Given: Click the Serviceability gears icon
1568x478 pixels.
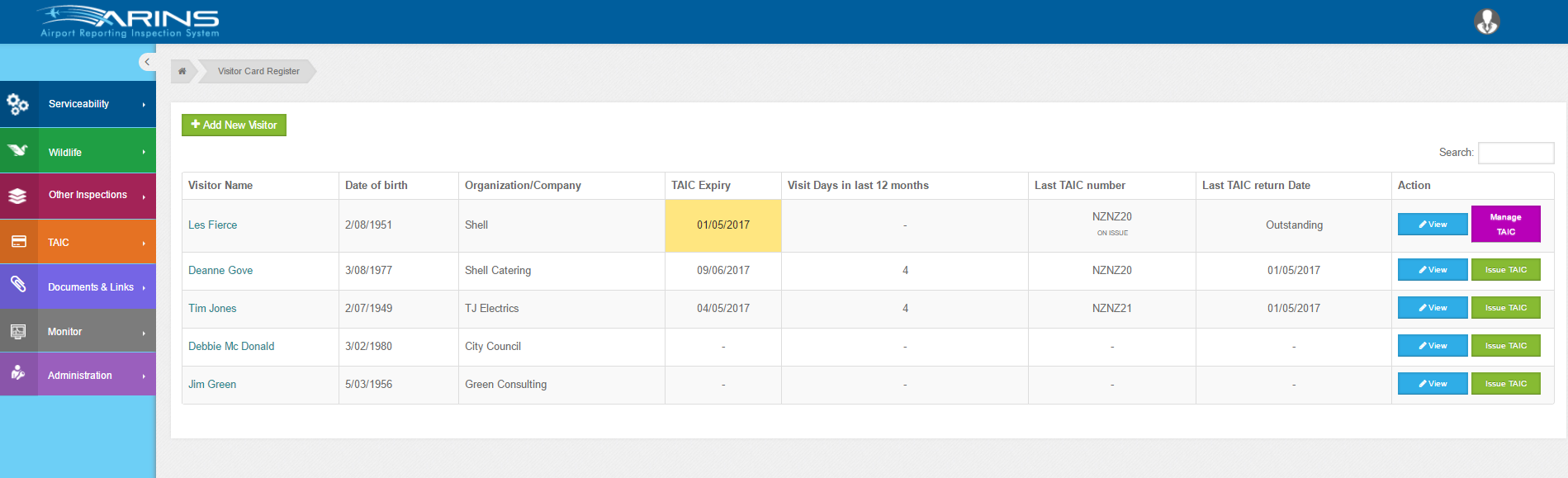Looking at the screenshot, I should [x=18, y=104].
